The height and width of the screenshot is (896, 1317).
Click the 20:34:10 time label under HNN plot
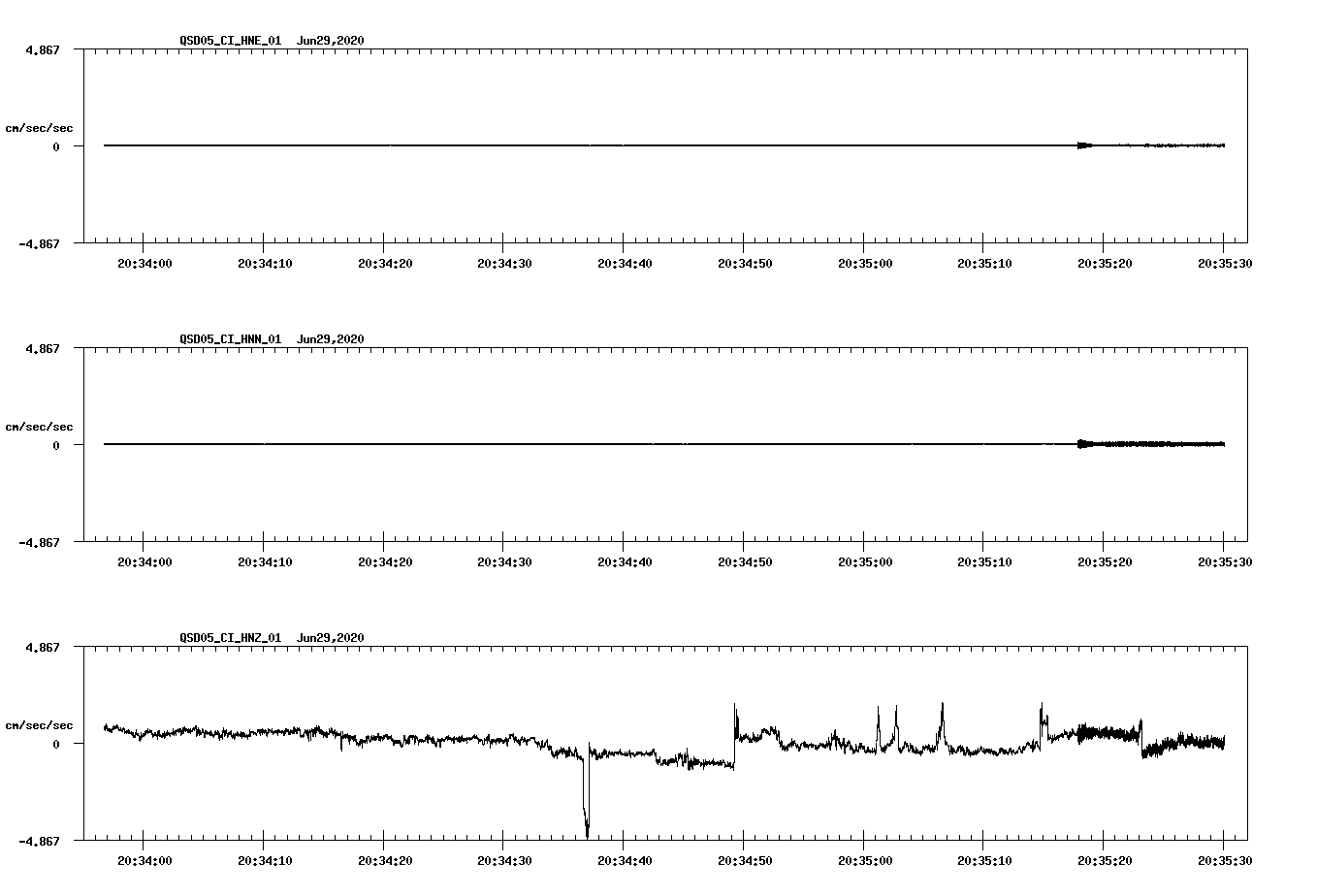[264, 561]
